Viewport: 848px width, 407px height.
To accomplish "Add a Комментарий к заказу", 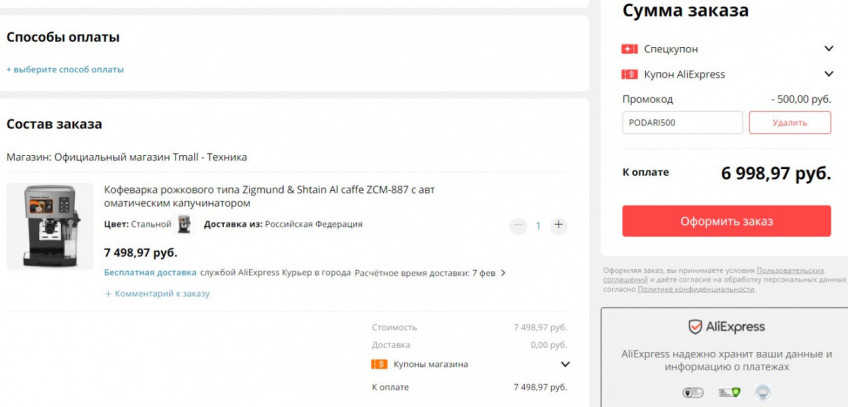I will coord(158,294).
